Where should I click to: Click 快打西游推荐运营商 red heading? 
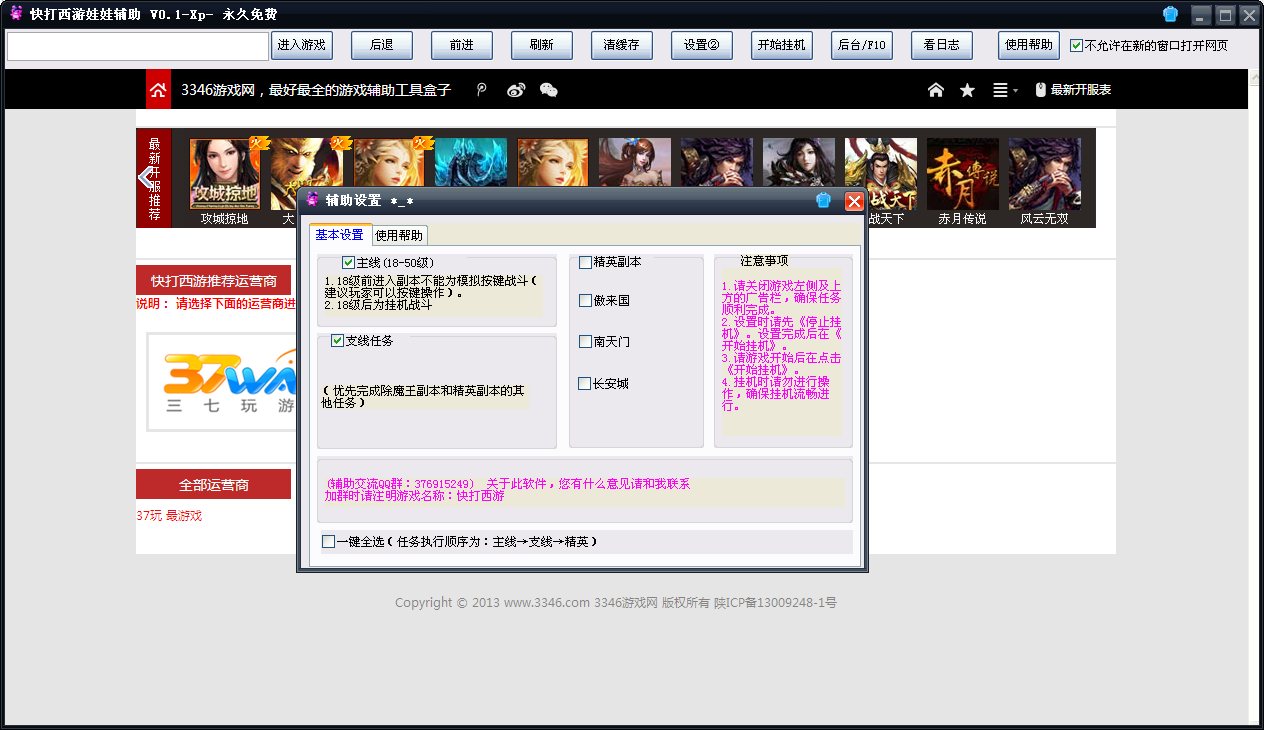(214, 281)
